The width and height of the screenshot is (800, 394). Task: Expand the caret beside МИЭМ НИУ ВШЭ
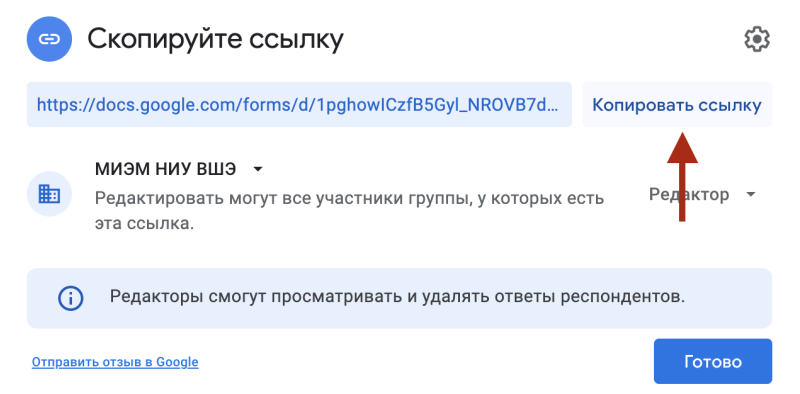(258, 169)
